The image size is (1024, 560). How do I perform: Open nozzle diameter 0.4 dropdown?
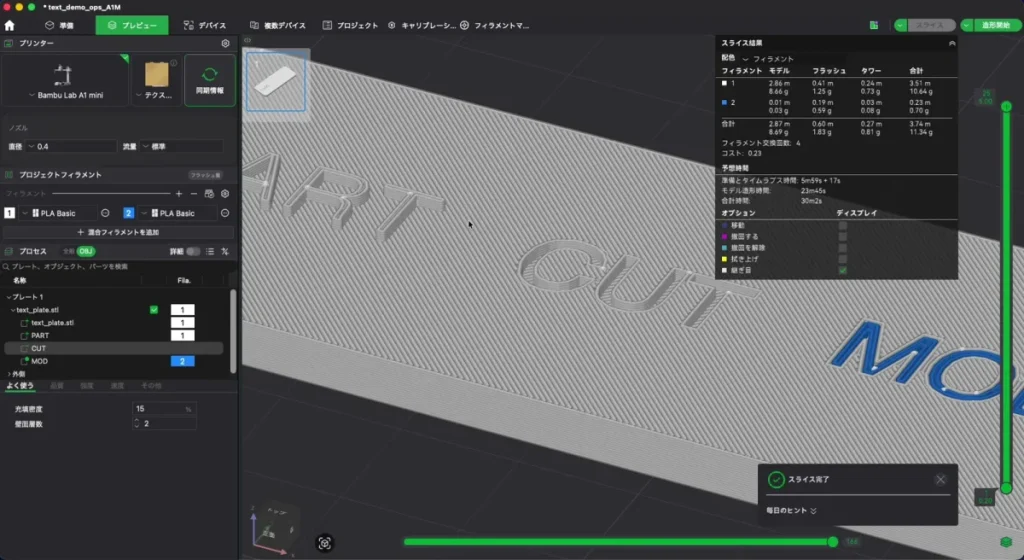coord(71,146)
